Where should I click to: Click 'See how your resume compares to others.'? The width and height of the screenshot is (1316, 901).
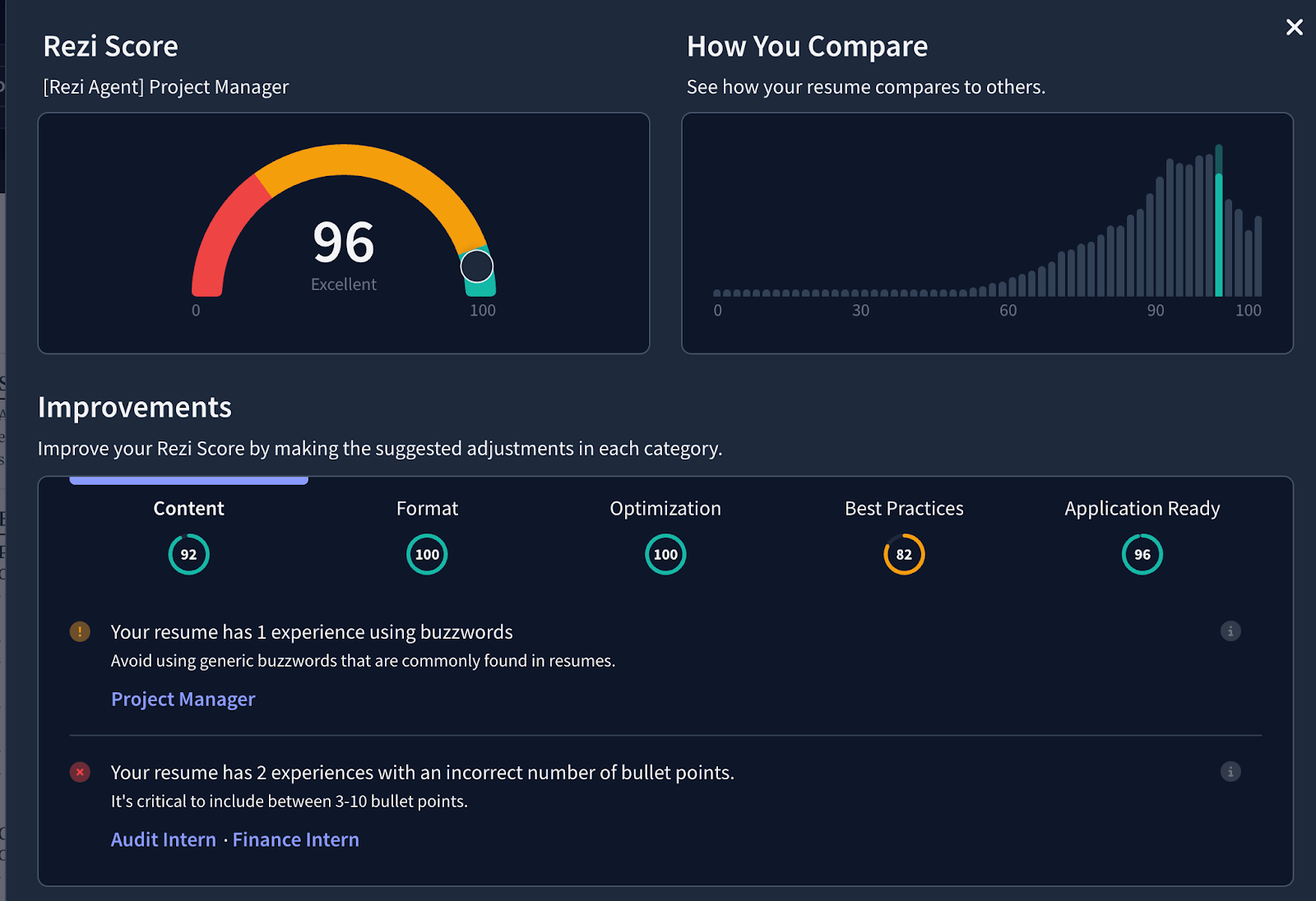[x=866, y=87]
